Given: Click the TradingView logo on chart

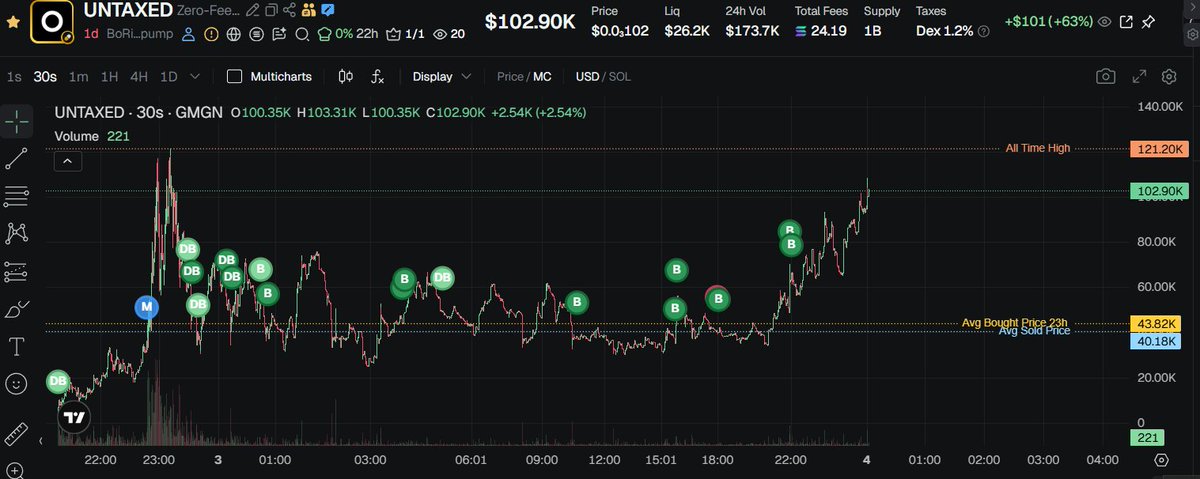Looking at the screenshot, I should pos(74,416).
